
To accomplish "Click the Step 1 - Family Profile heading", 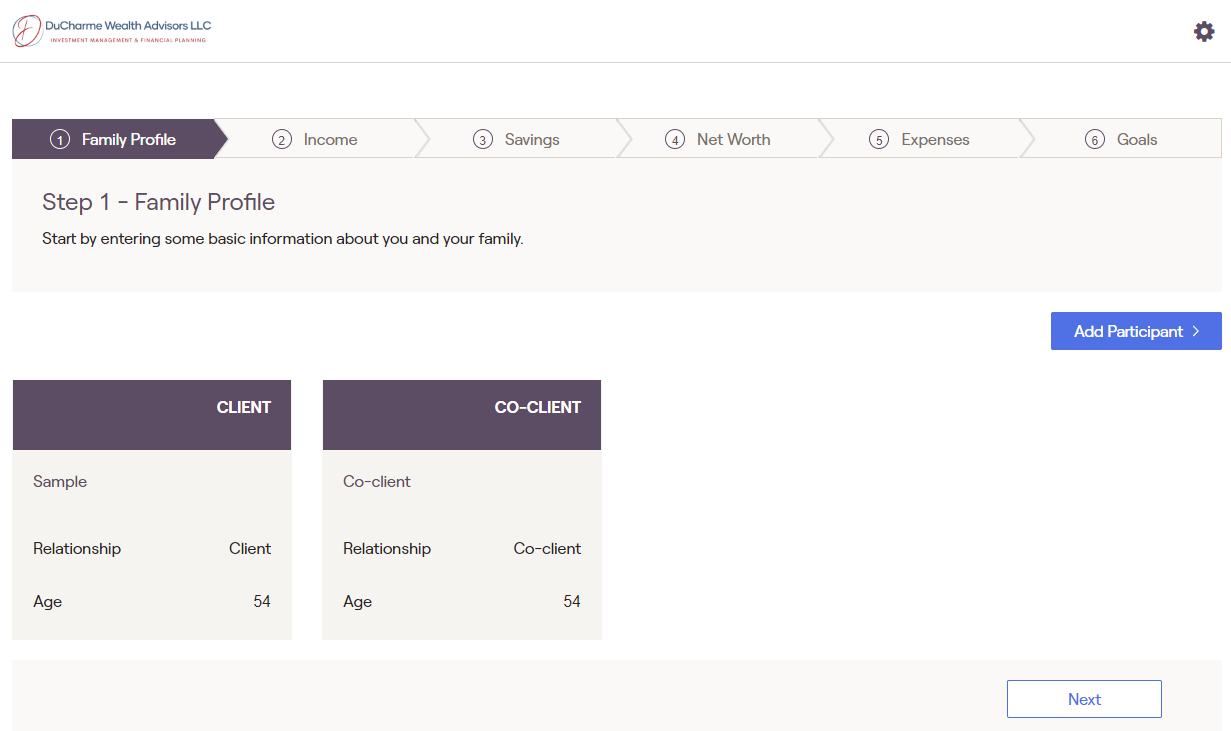I will point(158,202).
